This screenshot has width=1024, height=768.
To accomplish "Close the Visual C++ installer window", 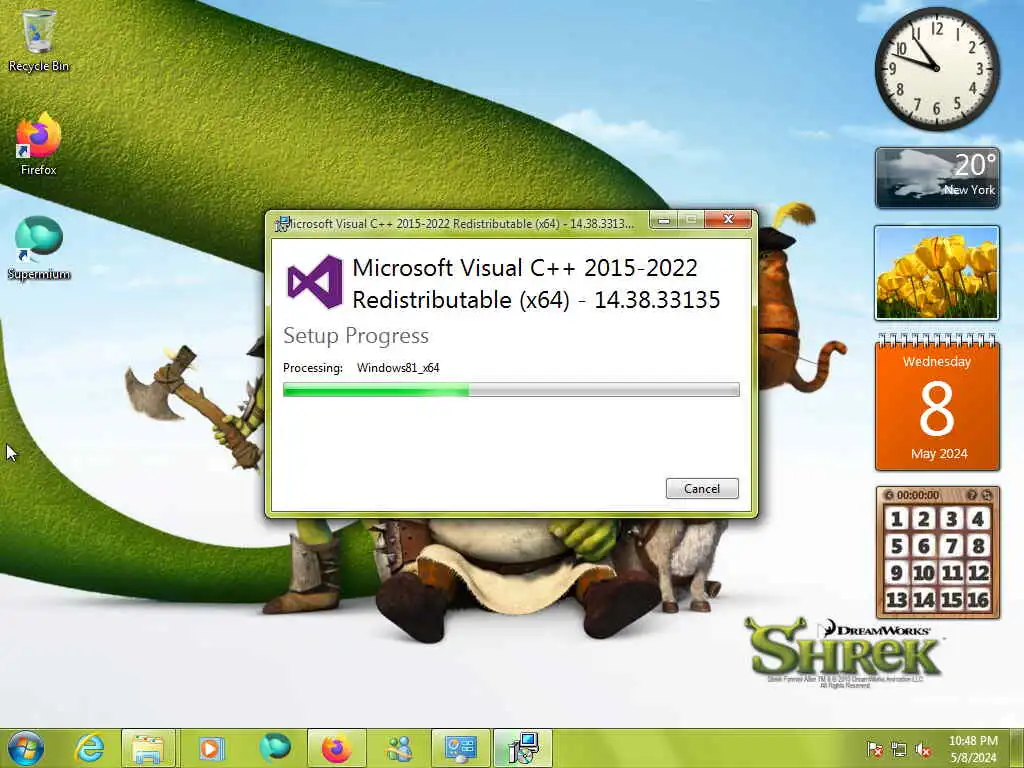I will 729,219.
